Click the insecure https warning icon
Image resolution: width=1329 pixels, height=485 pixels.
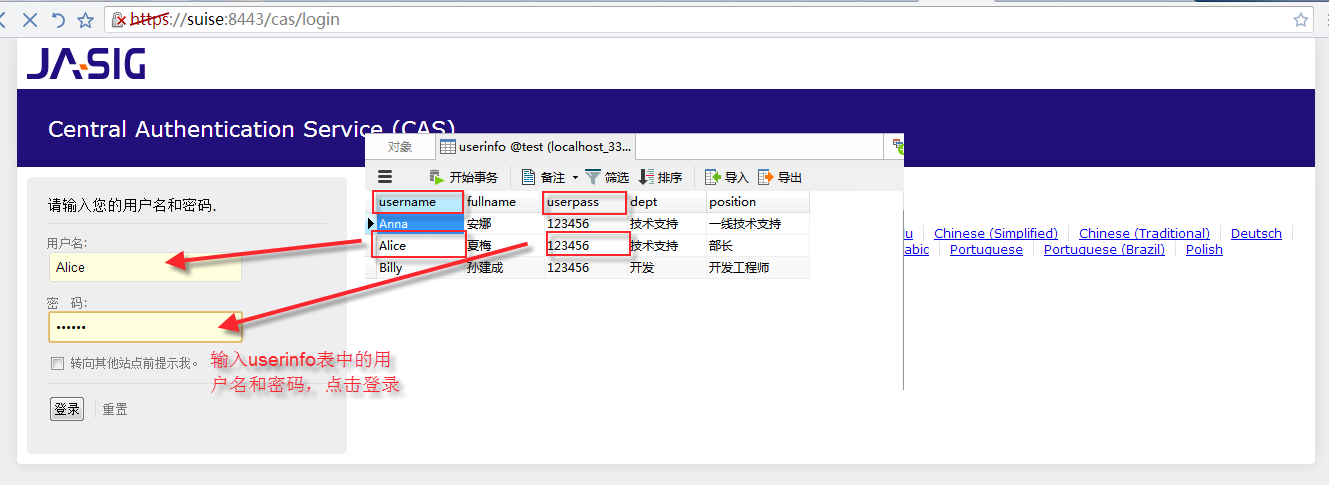[x=119, y=20]
